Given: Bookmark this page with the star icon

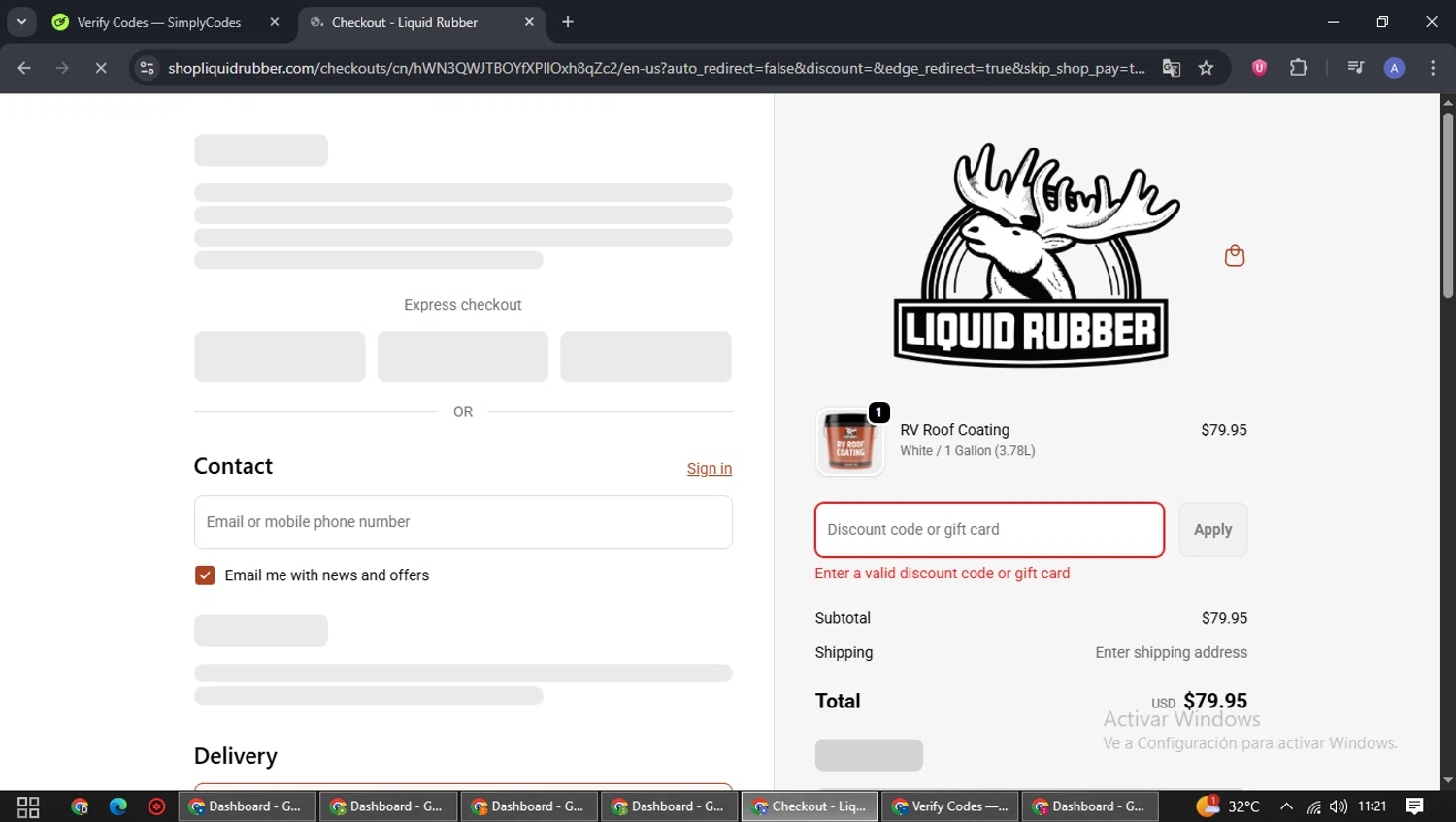Looking at the screenshot, I should click(x=1206, y=68).
